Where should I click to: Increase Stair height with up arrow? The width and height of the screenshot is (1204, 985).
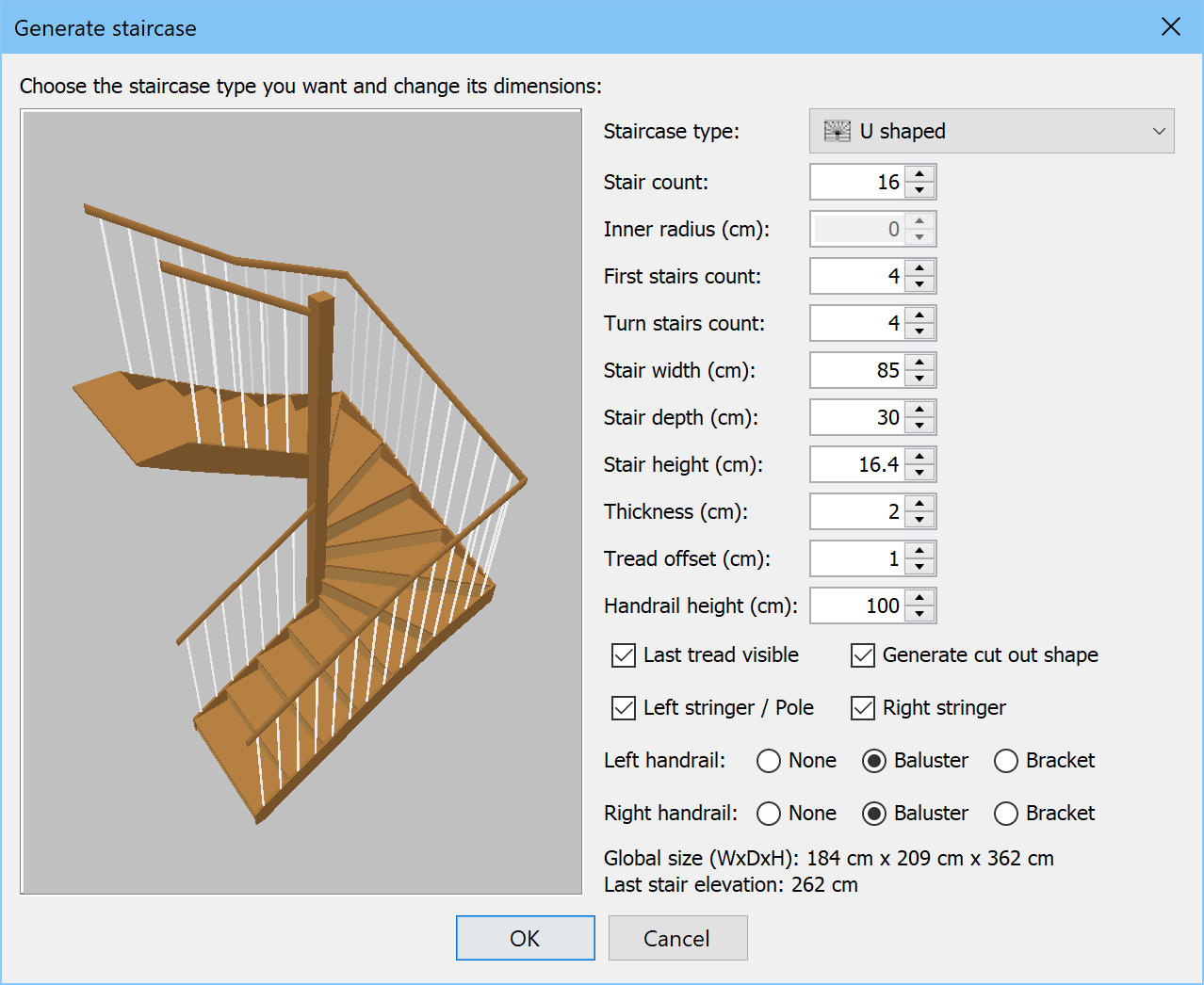pyautogui.click(x=919, y=456)
